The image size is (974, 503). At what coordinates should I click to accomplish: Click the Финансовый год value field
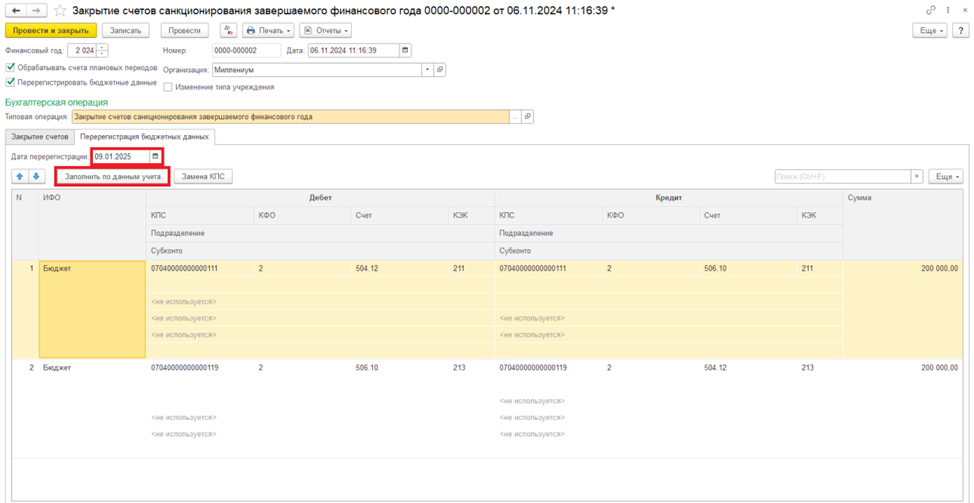click(82, 50)
